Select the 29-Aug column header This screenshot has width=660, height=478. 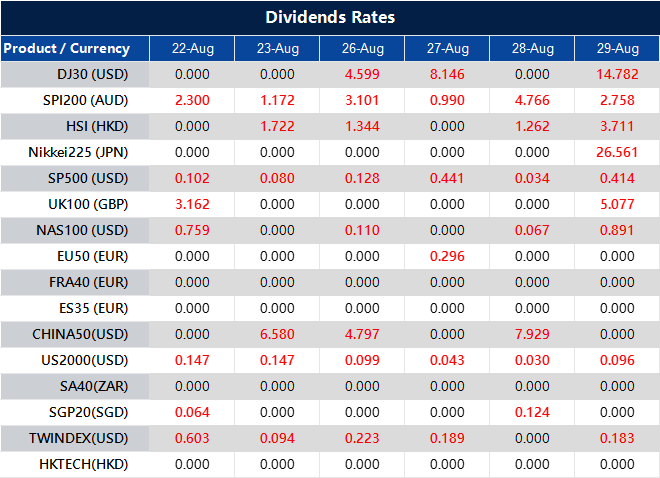click(x=616, y=48)
